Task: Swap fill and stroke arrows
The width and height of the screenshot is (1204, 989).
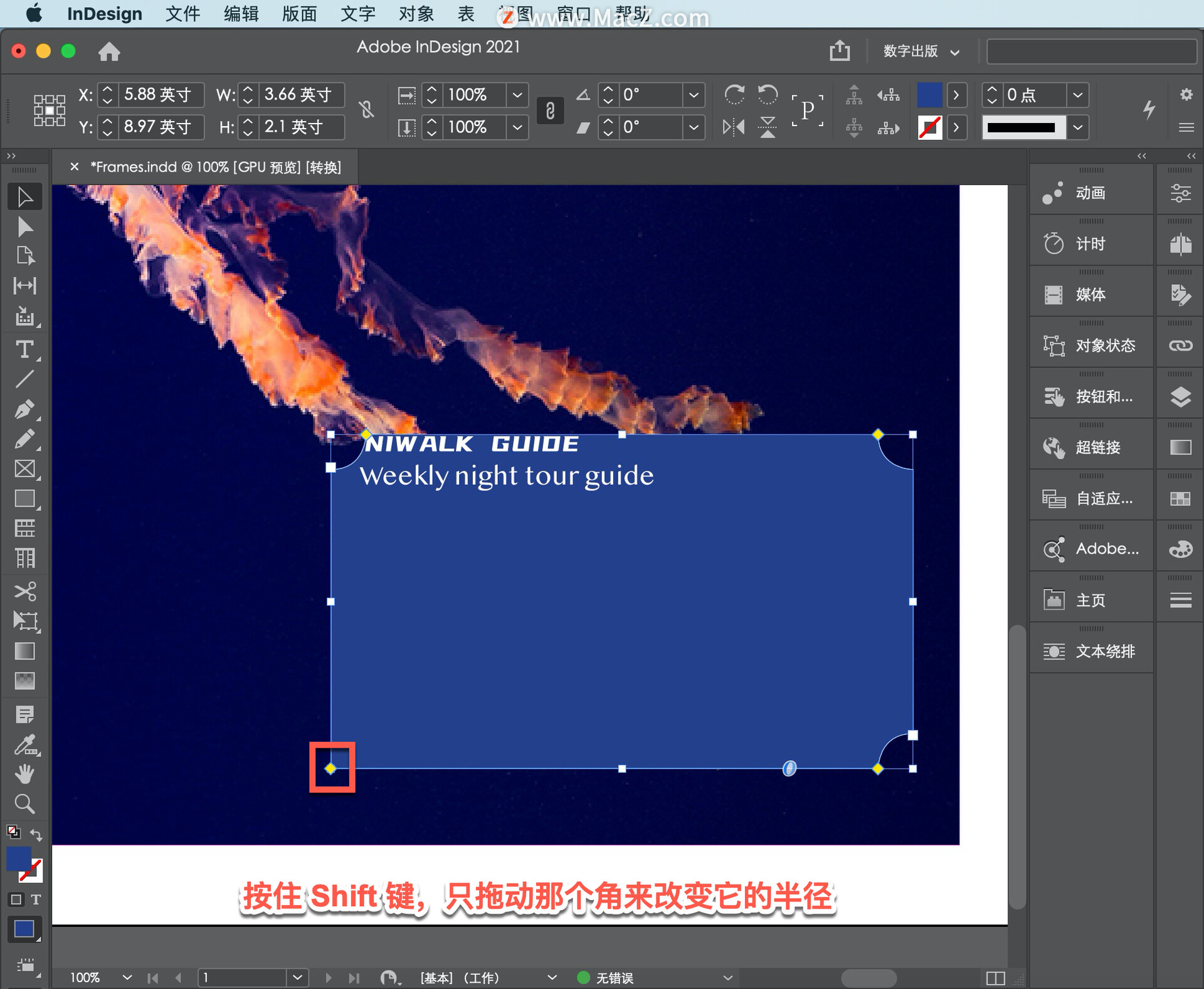Action: [x=36, y=835]
